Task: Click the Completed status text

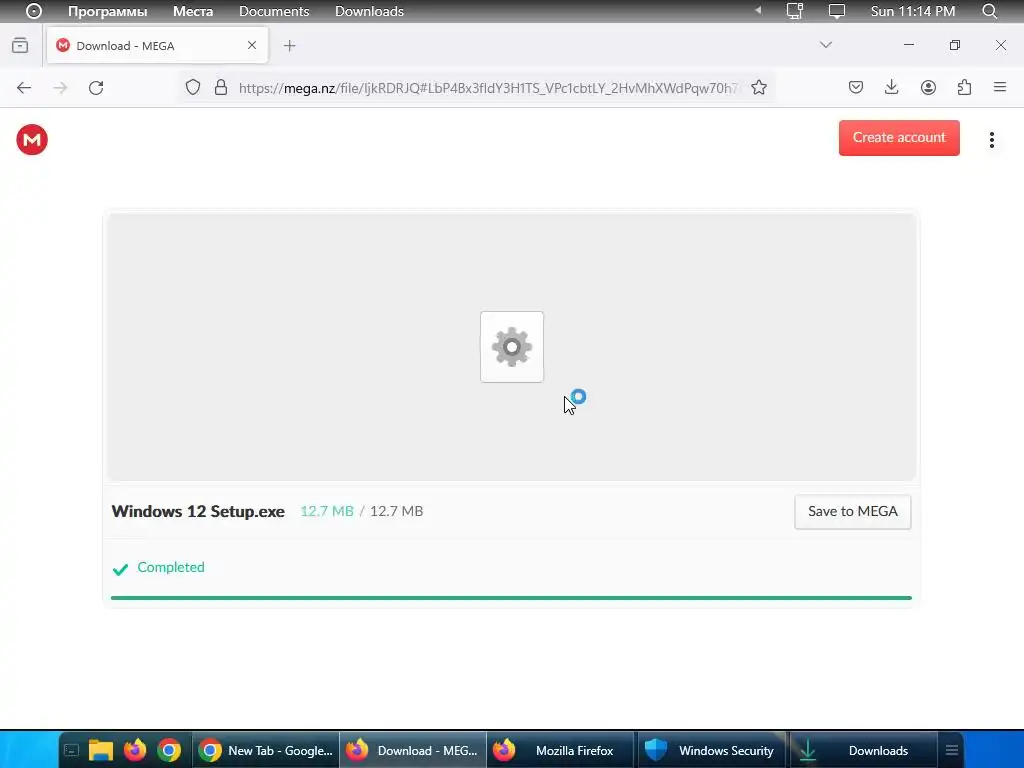Action: pyautogui.click(x=171, y=567)
